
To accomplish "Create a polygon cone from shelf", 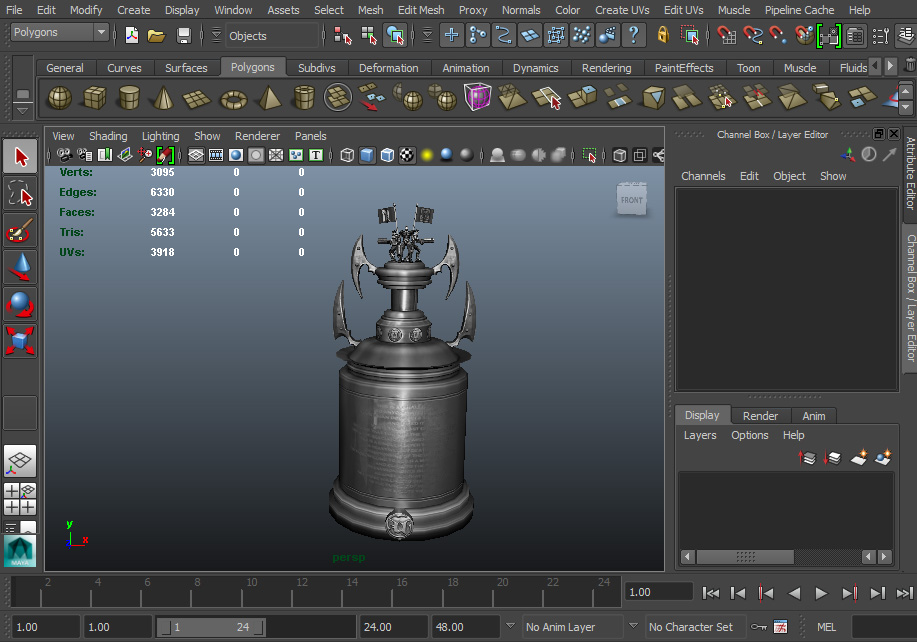I will 163,98.
